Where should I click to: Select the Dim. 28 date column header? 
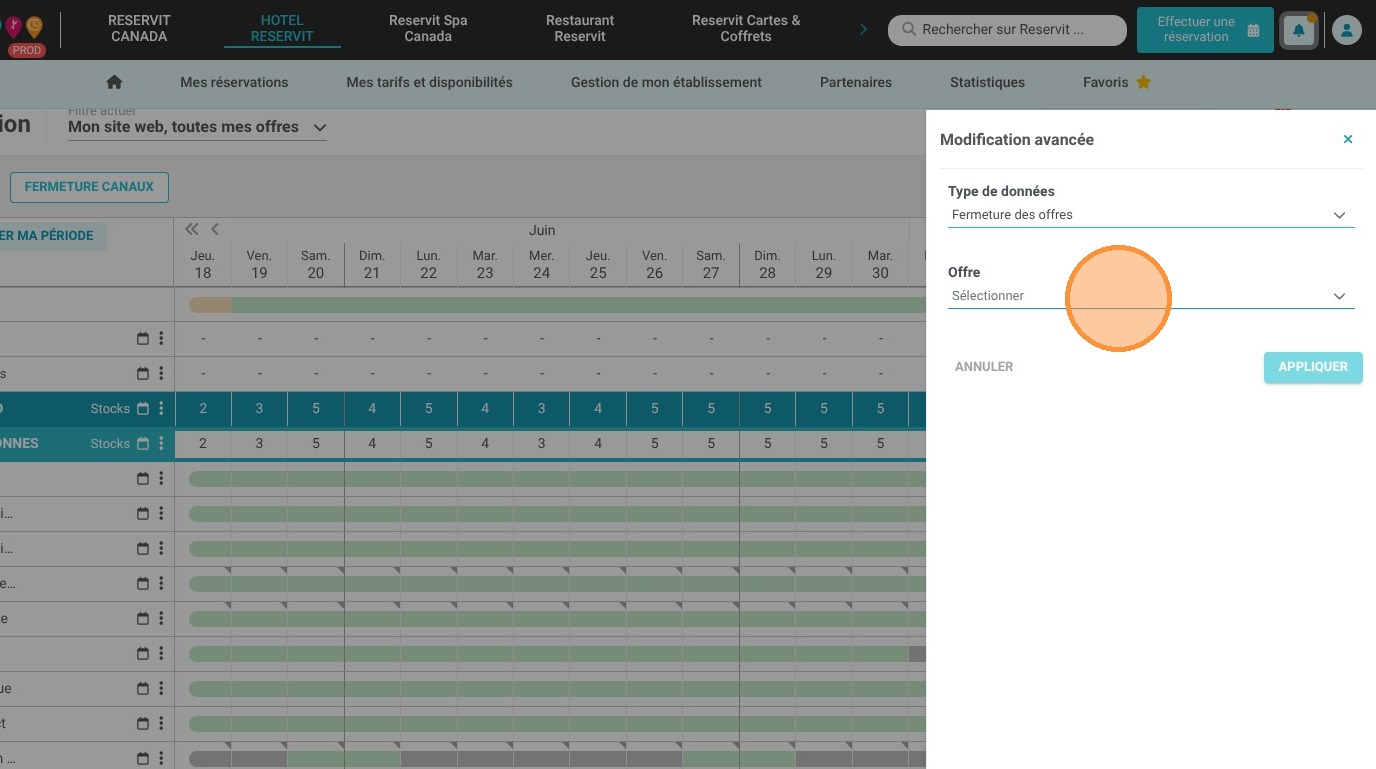pos(767,265)
